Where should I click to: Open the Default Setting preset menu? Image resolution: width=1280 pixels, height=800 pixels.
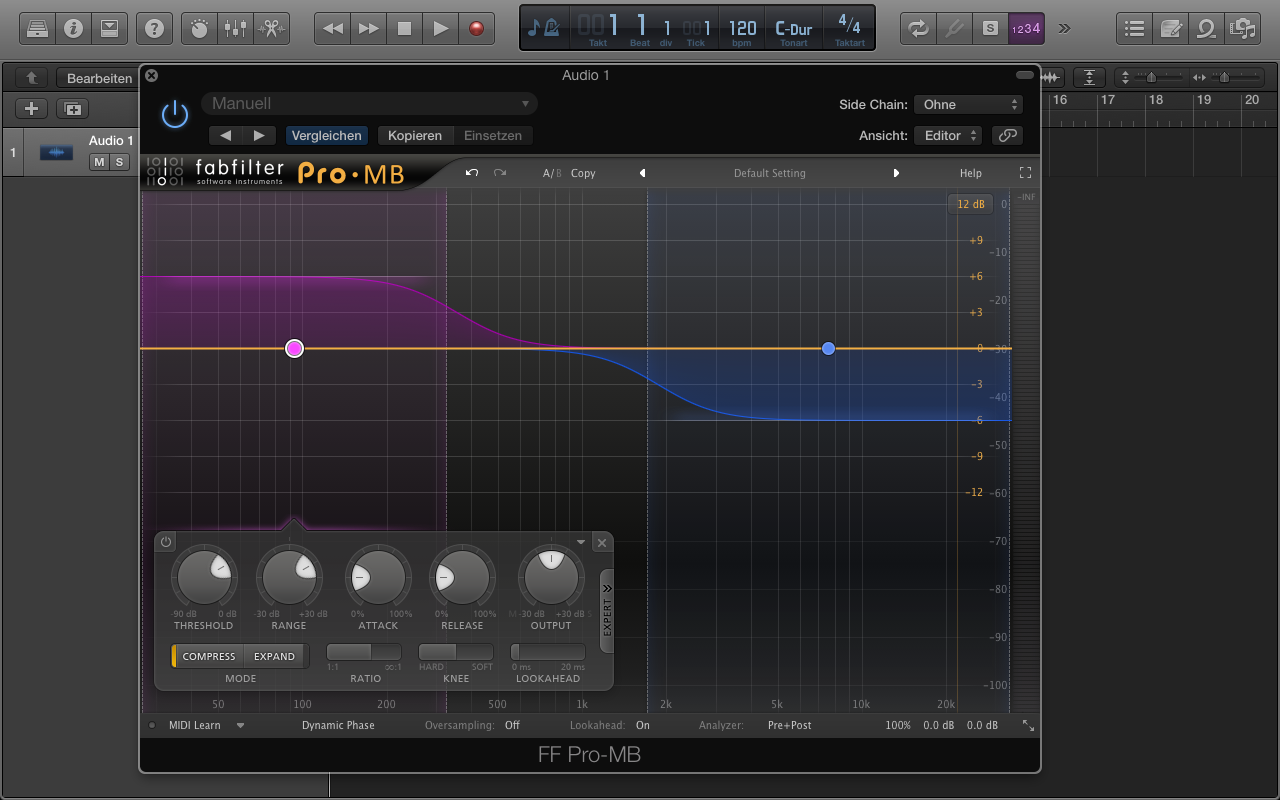point(769,173)
